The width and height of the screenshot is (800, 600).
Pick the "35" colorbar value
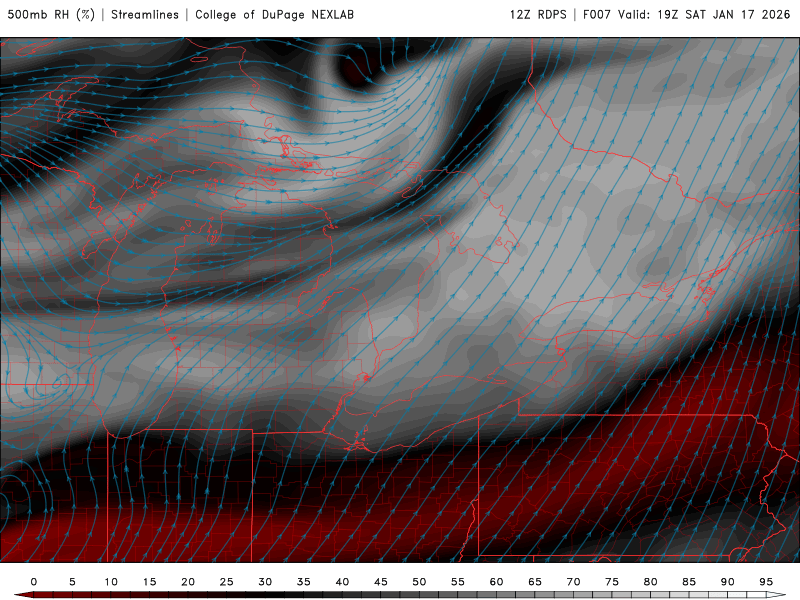coord(304,582)
